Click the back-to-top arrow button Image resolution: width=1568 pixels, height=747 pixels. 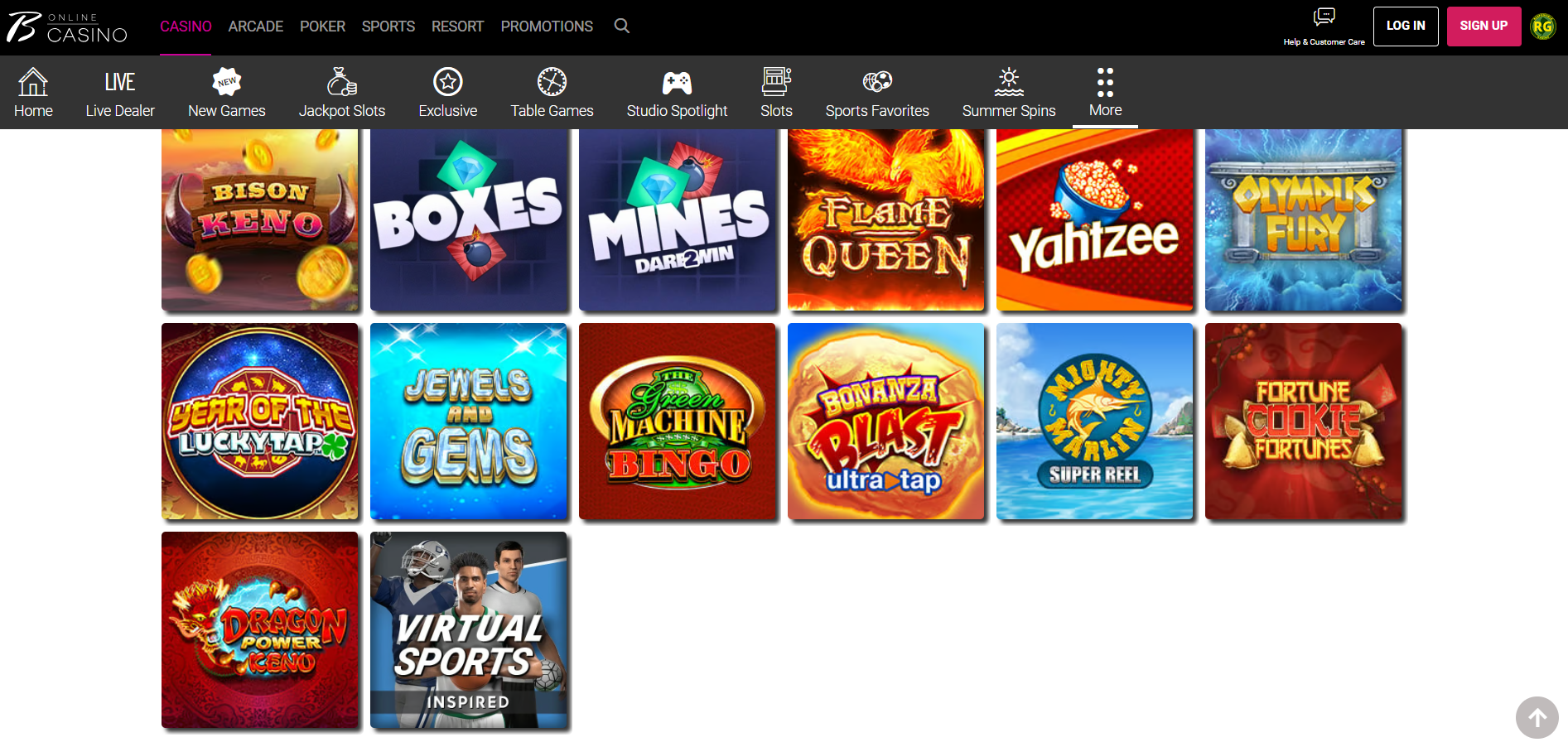point(1537,717)
